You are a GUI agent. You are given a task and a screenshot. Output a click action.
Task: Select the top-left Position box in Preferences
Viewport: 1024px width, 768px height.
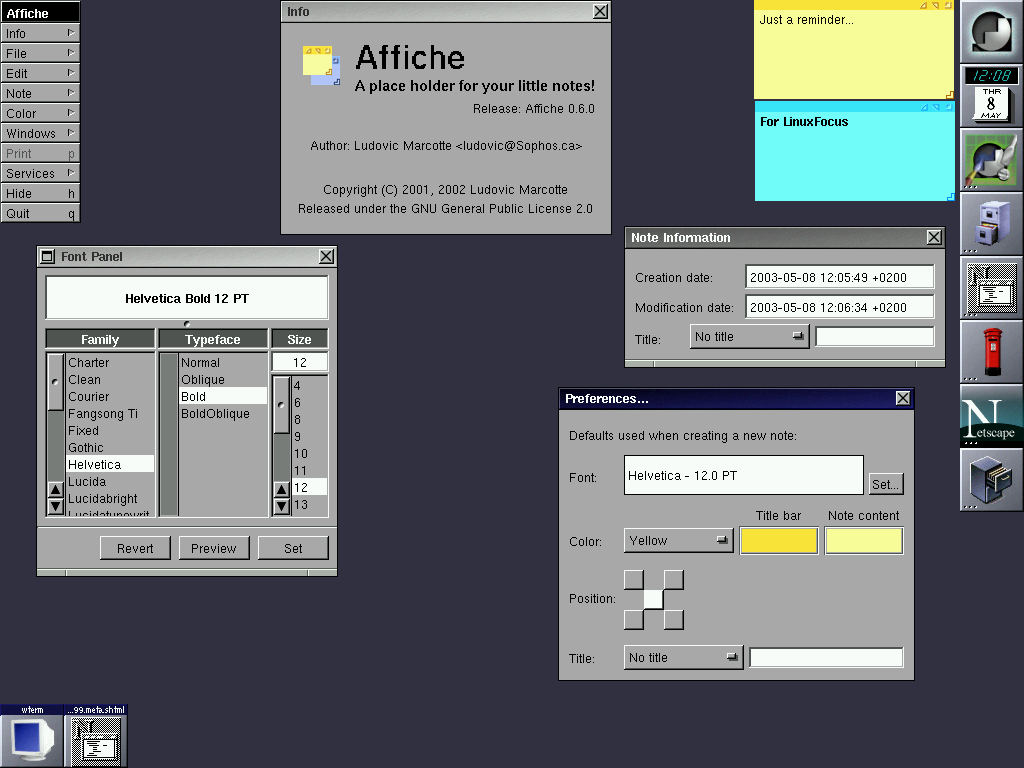pyautogui.click(x=634, y=579)
